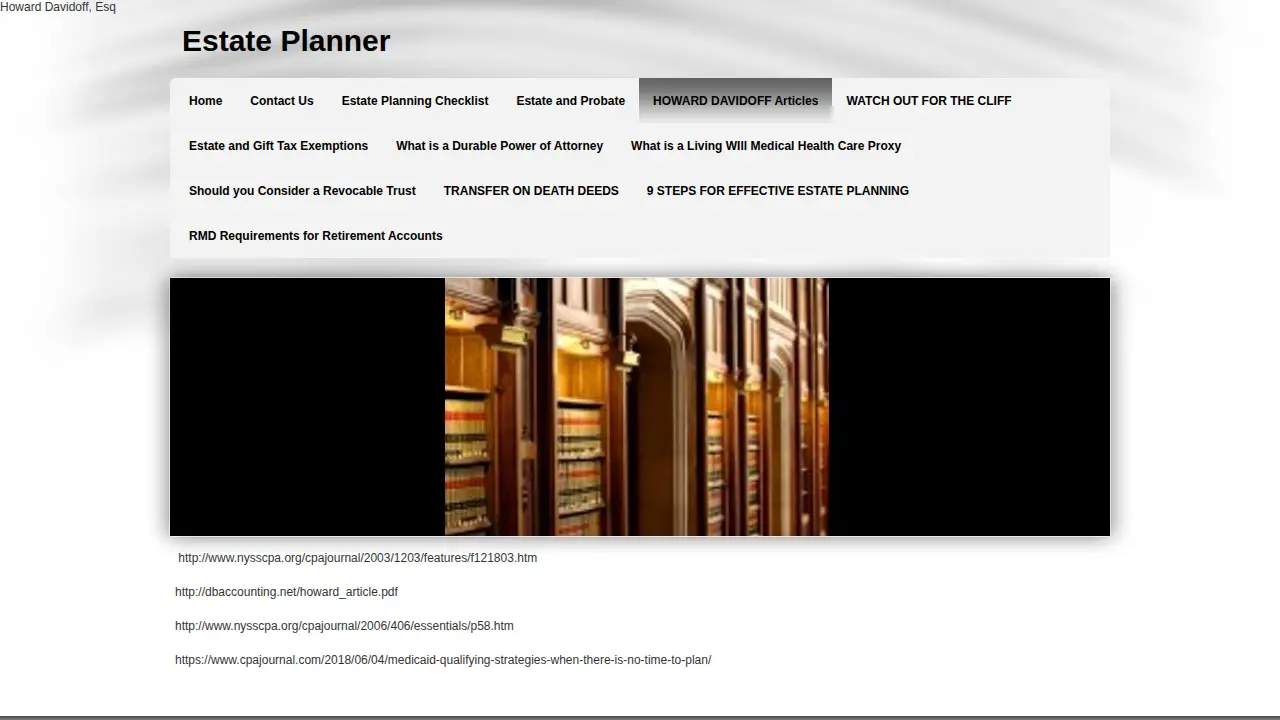The height and width of the screenshot is (720, 1280).
Task: Go to Estate and Gift Tax Exemptions
Action: coord(278,146)
